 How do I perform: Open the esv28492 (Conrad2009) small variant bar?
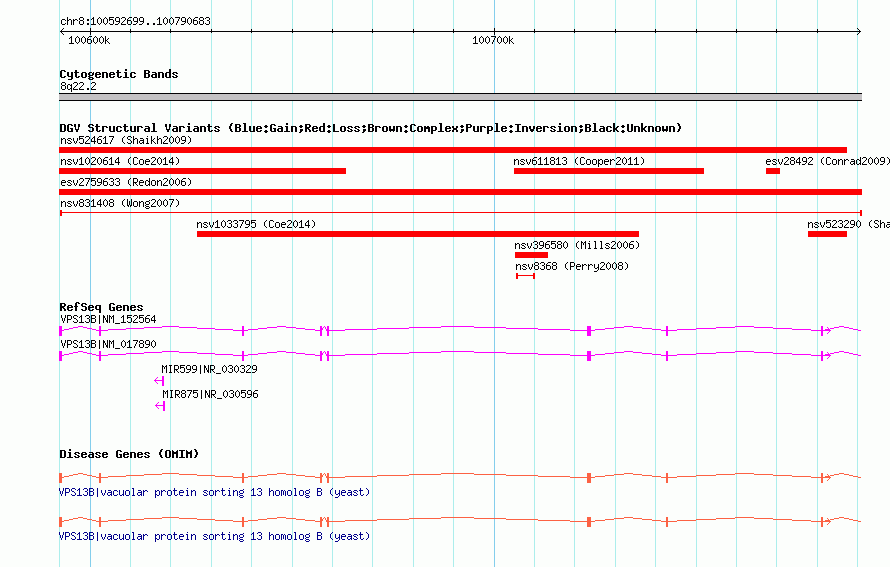click(773, 171)
